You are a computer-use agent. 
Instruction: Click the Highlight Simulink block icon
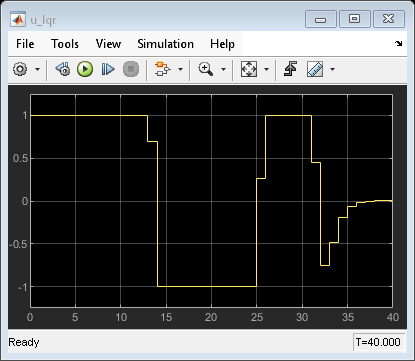pyautogui.click(x=162, y=69)
